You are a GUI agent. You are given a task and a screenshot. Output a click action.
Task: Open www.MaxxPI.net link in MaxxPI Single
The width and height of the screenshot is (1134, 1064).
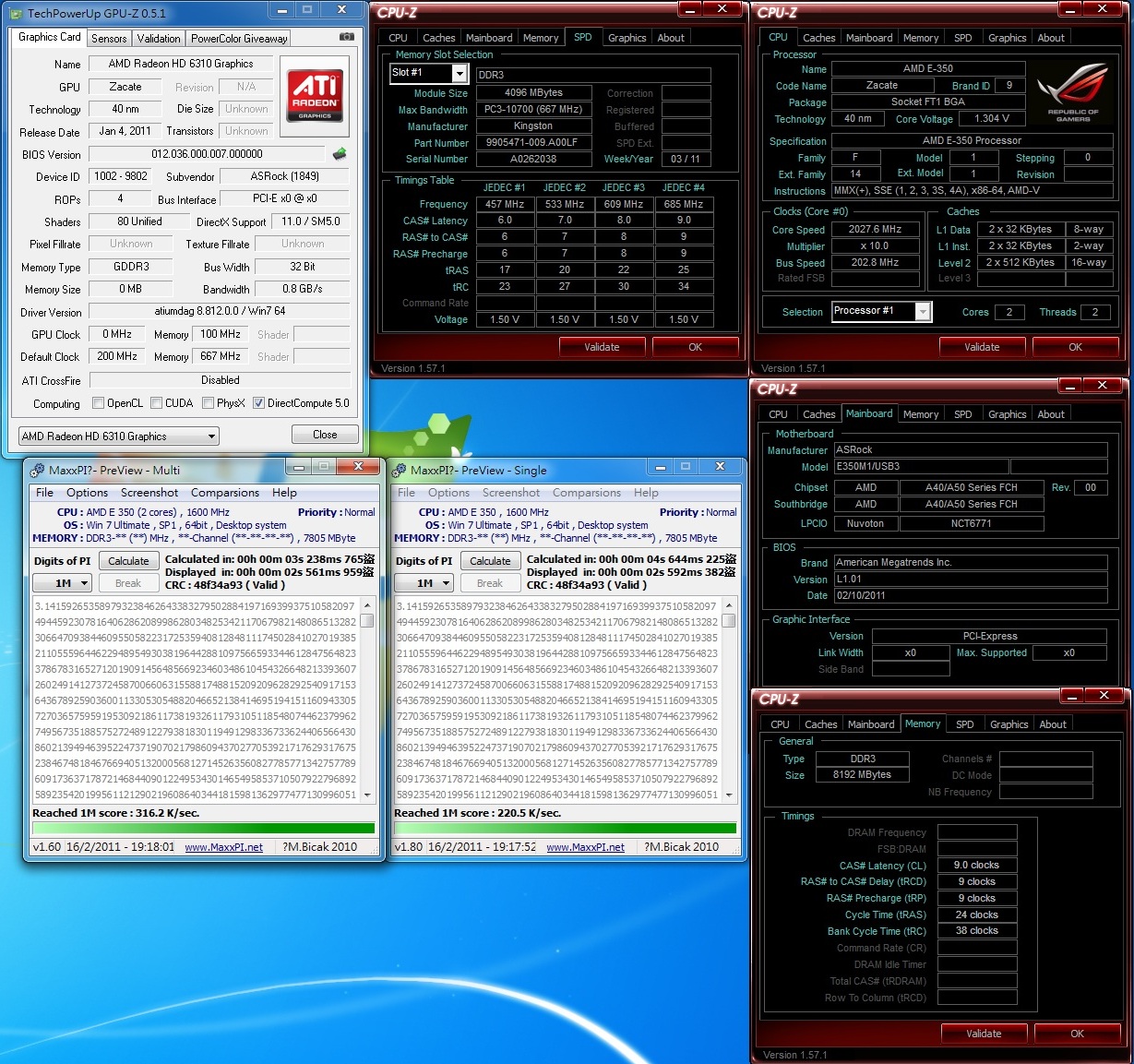[585, 847]
